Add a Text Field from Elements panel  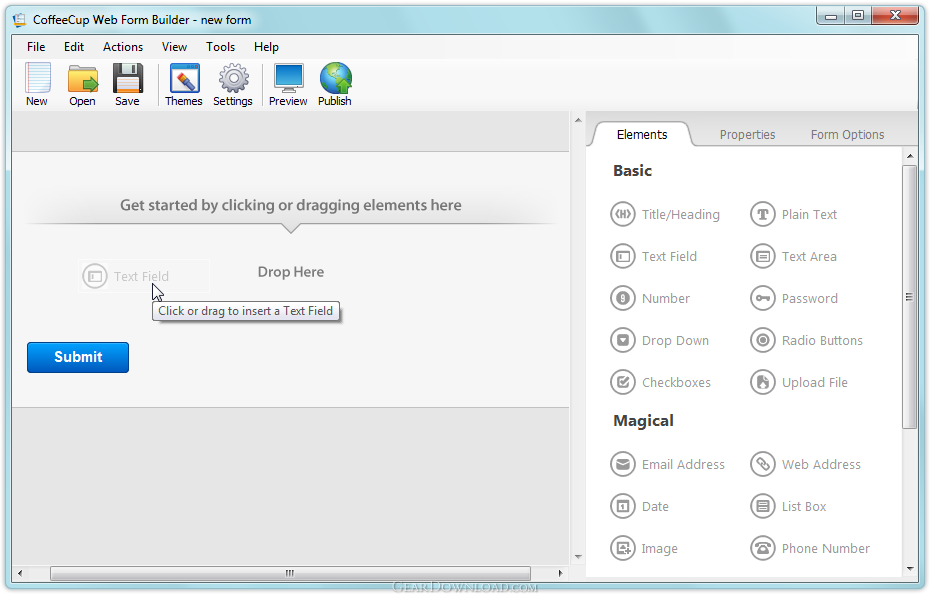coord(654,256)
